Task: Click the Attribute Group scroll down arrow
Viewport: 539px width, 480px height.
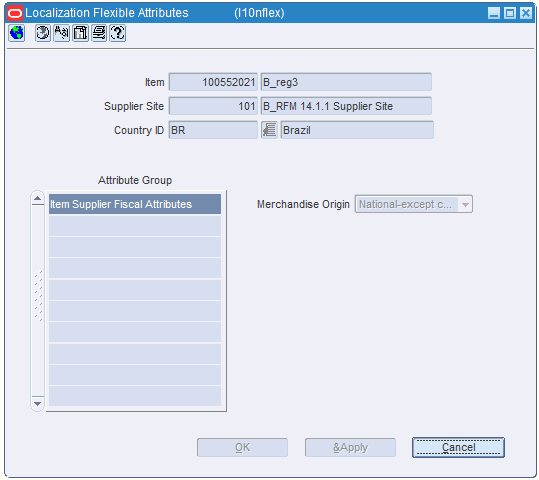Action: pos(37,403)
